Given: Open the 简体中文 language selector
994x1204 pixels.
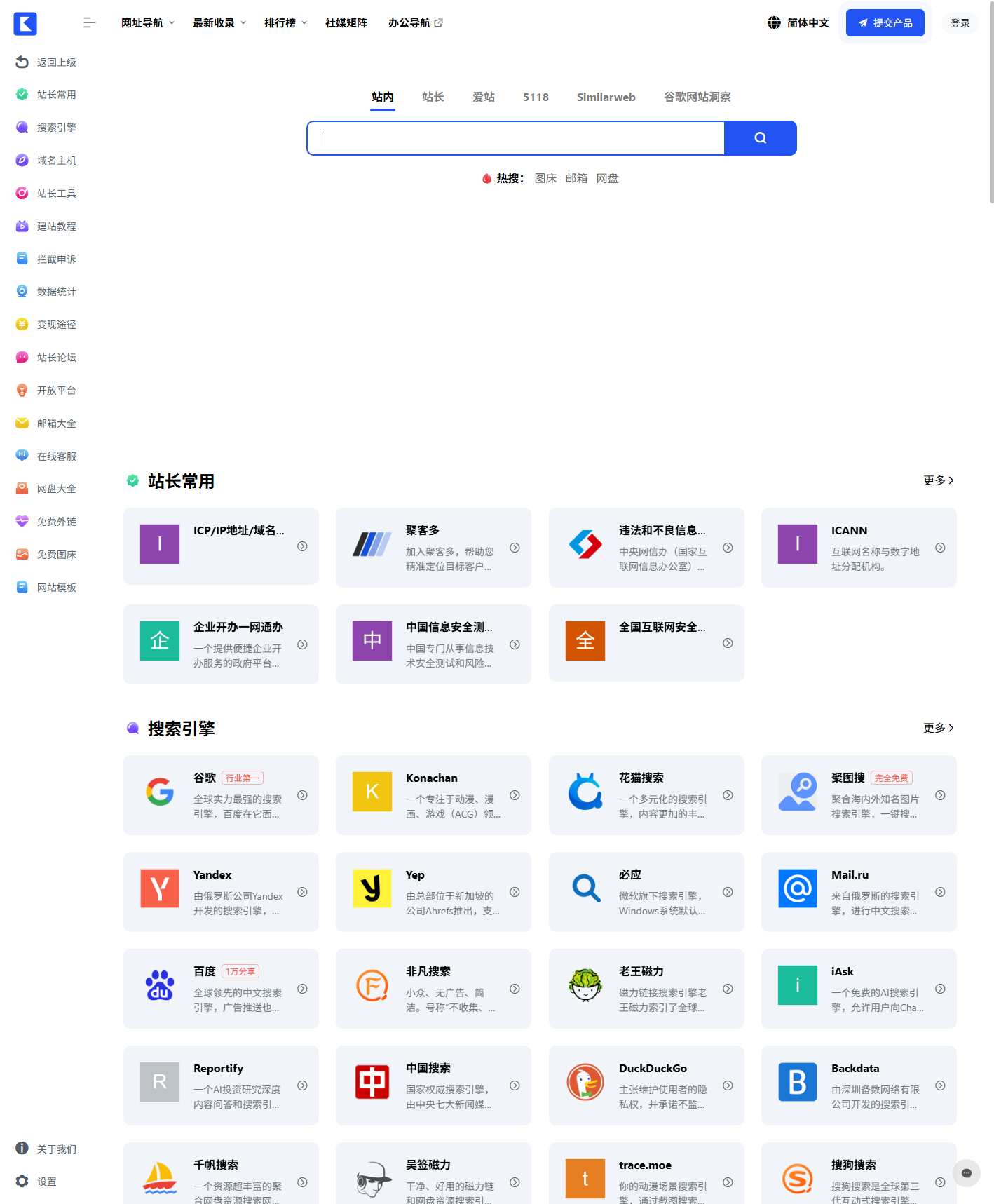Looking at the screenshot, I should (x=798, y=23).
